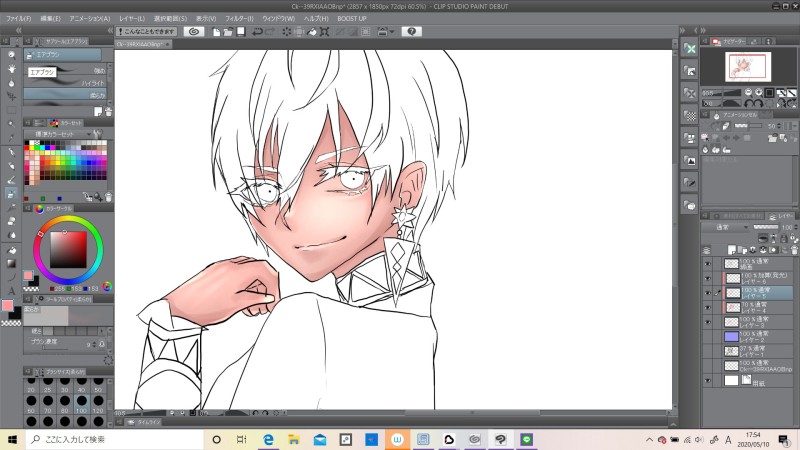
Task: Adjust the layer opacity slider
Action: 766,227
